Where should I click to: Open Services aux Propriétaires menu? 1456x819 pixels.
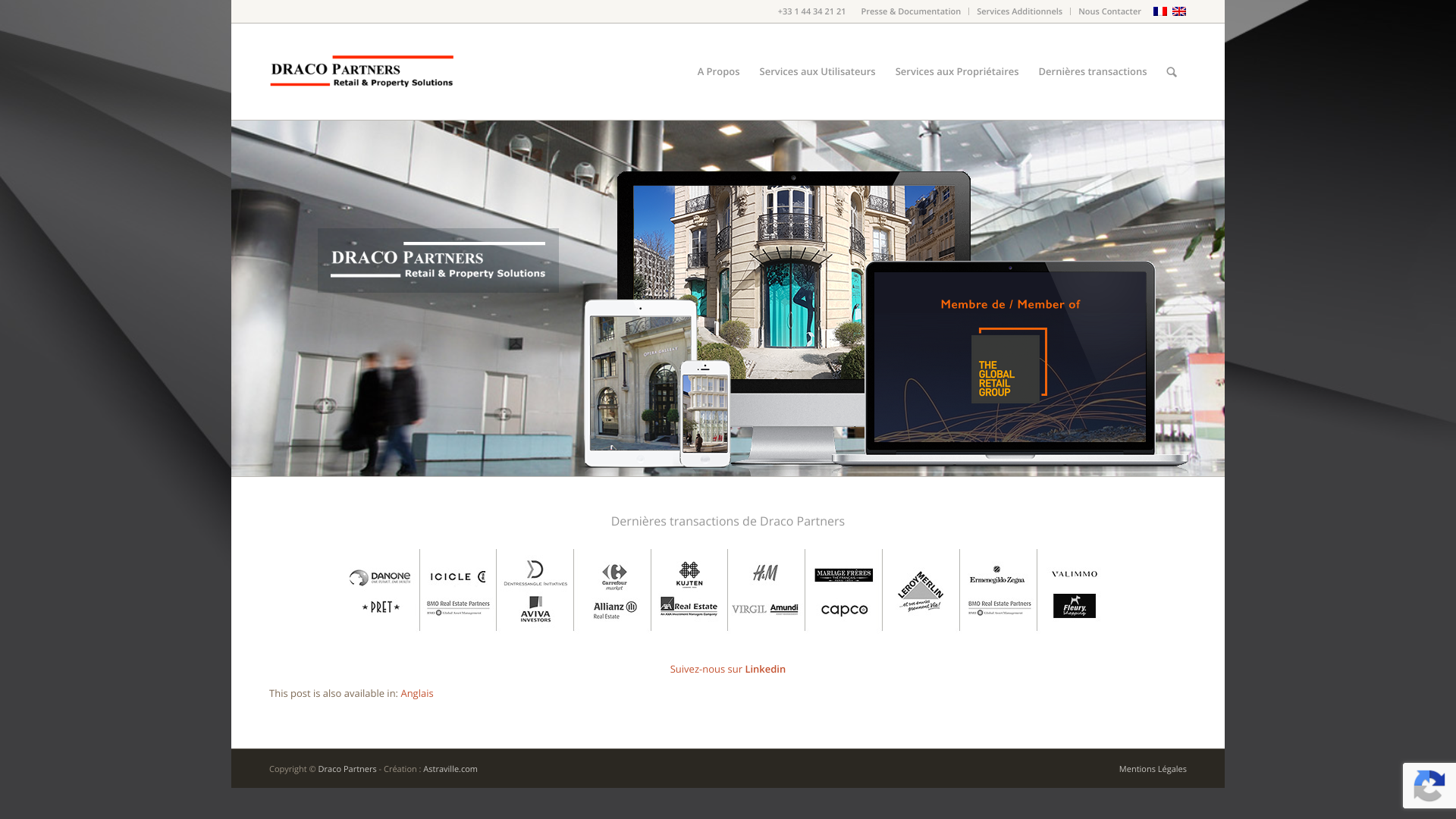(956, 71)
